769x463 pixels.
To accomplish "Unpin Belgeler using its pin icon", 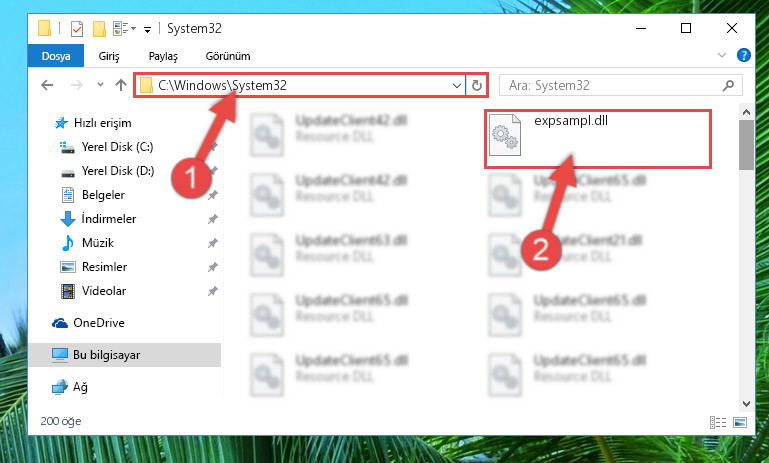I will click(212, 195).
